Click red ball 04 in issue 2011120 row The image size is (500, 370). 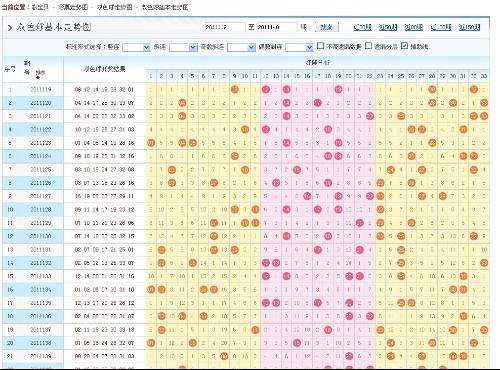pyautogui.click(x=182, y=103)
